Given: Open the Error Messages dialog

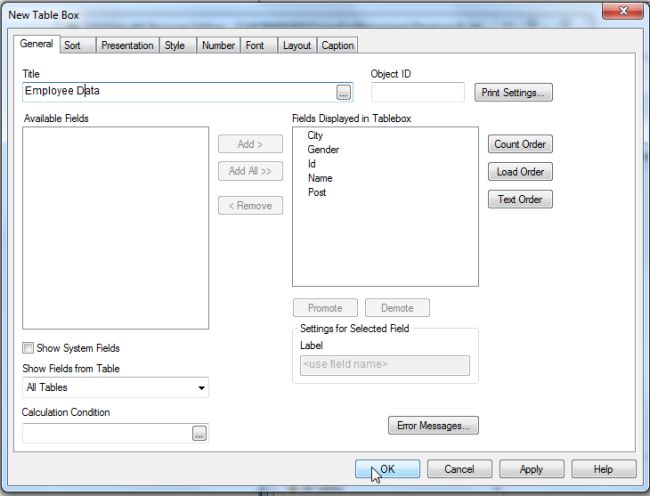Looking at the screenshot, I should click(433, 426).
